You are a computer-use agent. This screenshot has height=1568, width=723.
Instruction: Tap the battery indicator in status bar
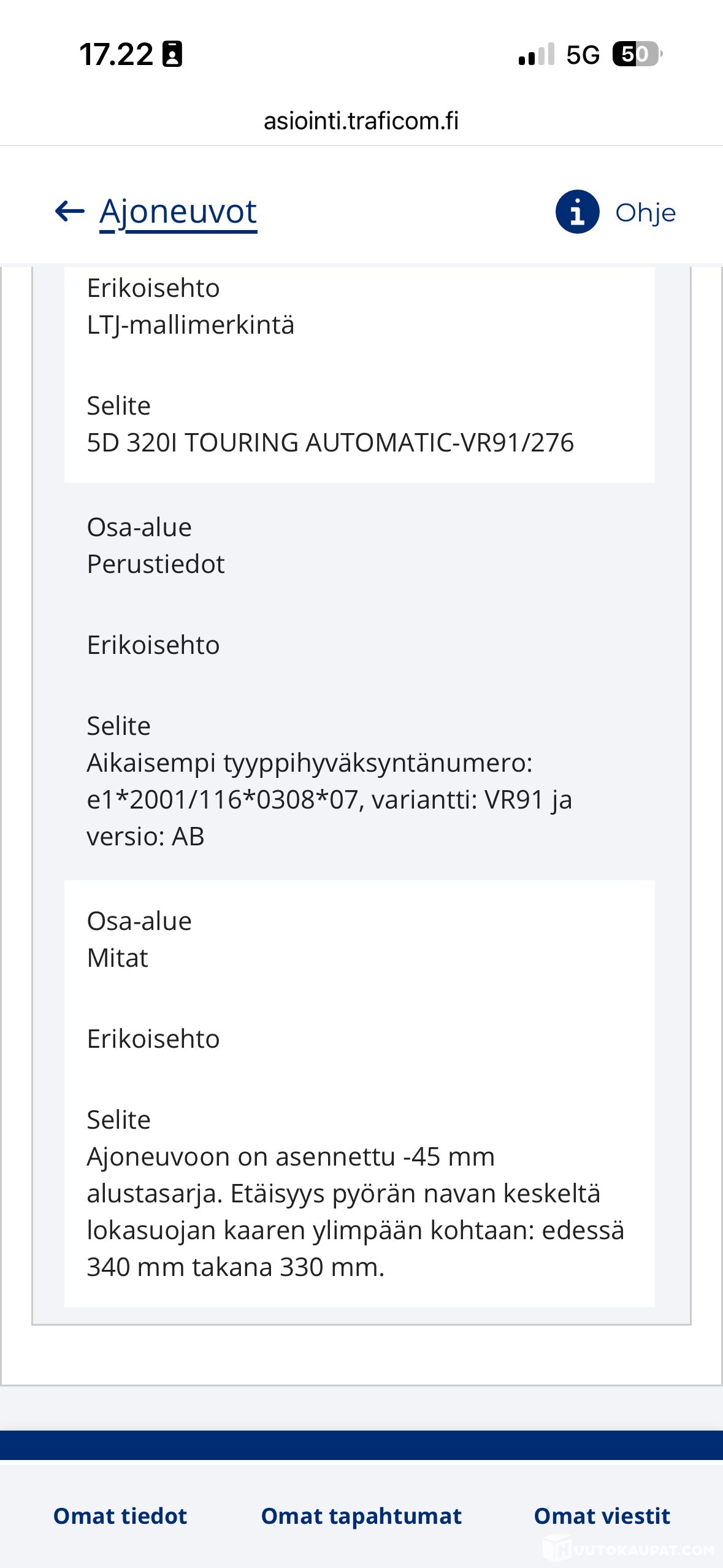[638, 54]
